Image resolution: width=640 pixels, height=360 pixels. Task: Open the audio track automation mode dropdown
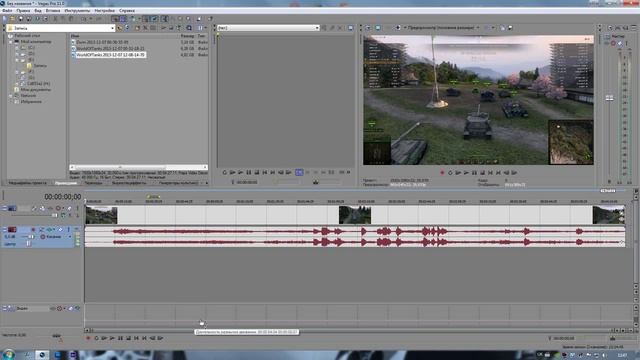pyautogui.click(x=69, y=237)
